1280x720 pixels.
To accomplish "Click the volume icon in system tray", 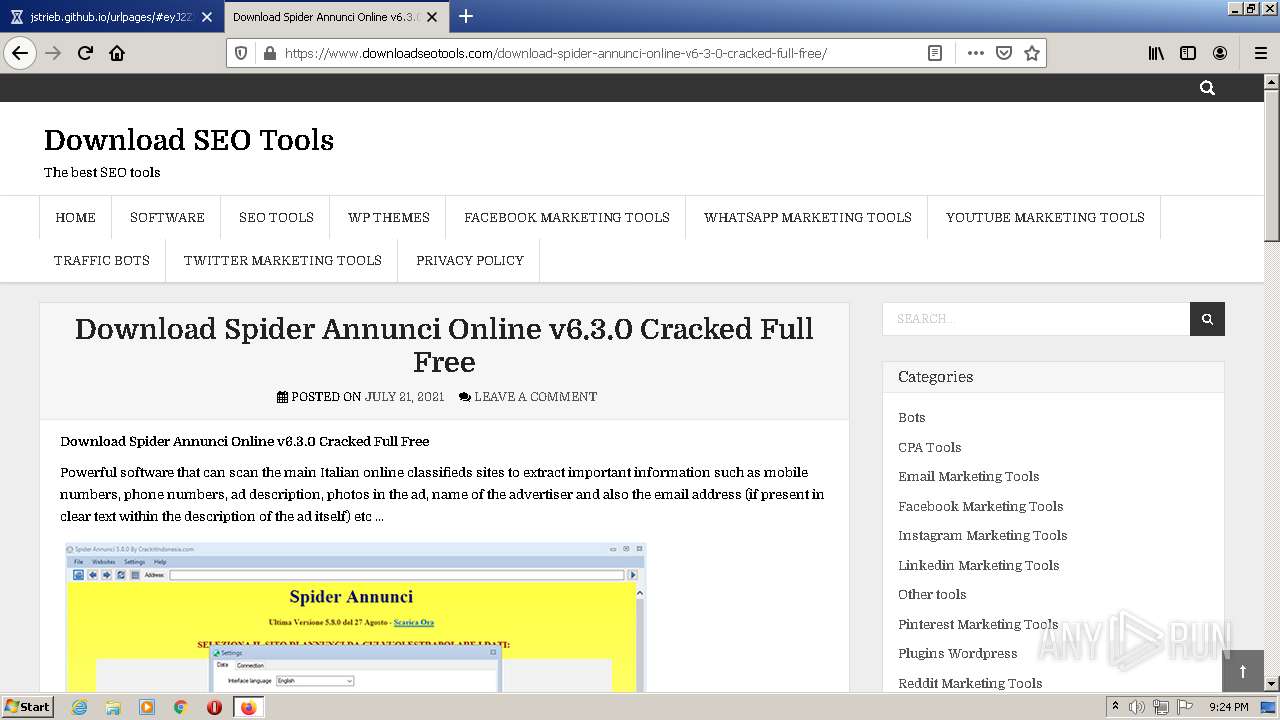I will click(x=1137, y=707).
